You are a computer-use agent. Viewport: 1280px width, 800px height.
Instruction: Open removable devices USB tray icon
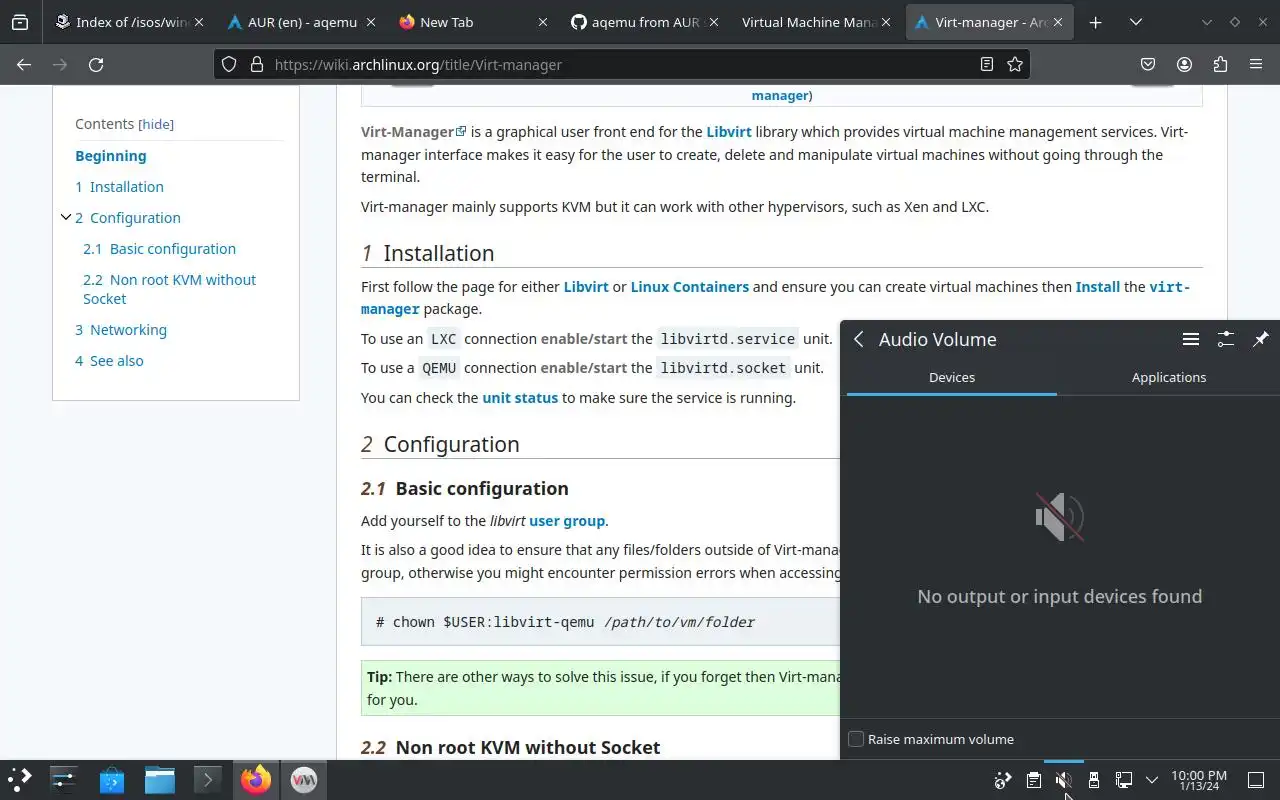click(x=1094, y=780)
